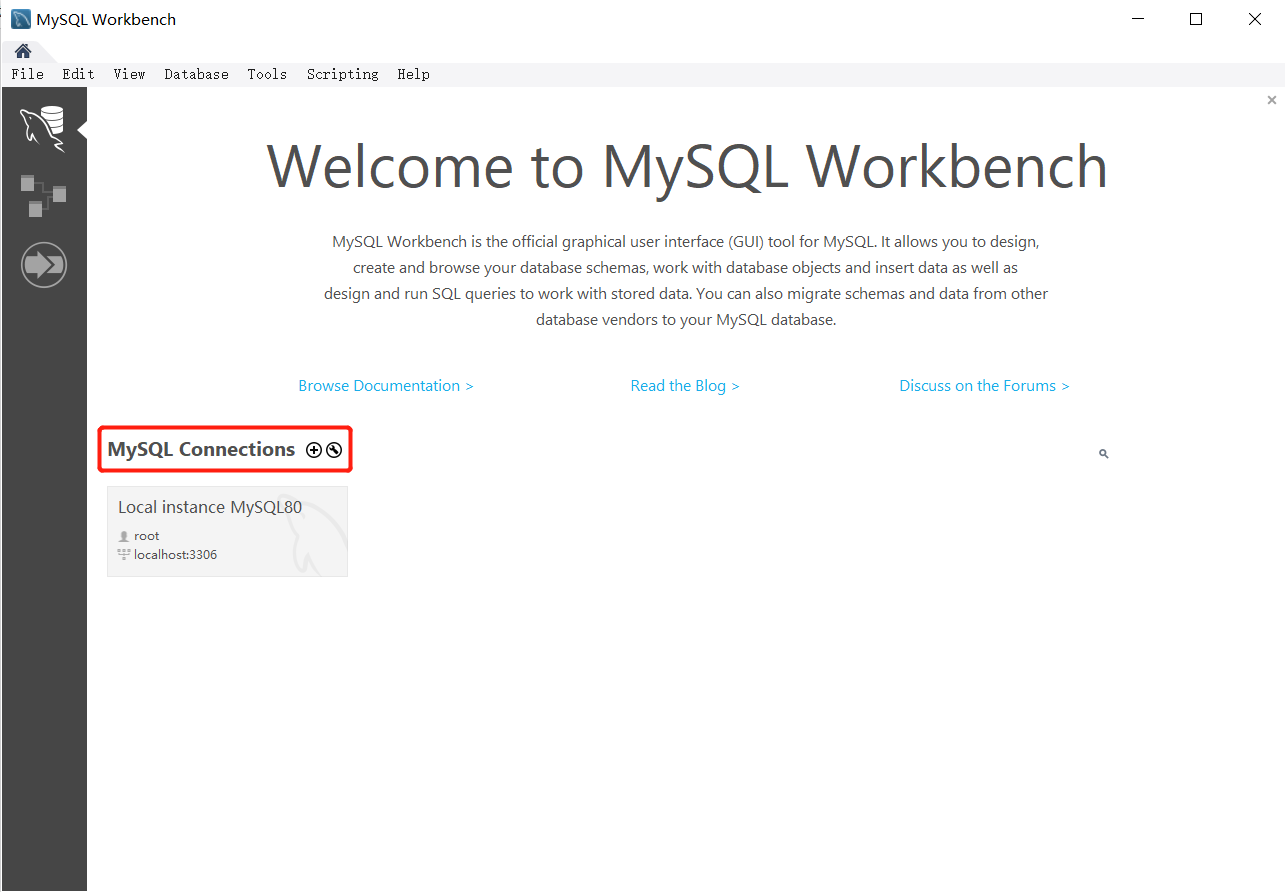Image resolution: width=1286 pixels, height=892 pixels.
Task: Add a new MySQL connection plus icon
Action: click(314, 450)
